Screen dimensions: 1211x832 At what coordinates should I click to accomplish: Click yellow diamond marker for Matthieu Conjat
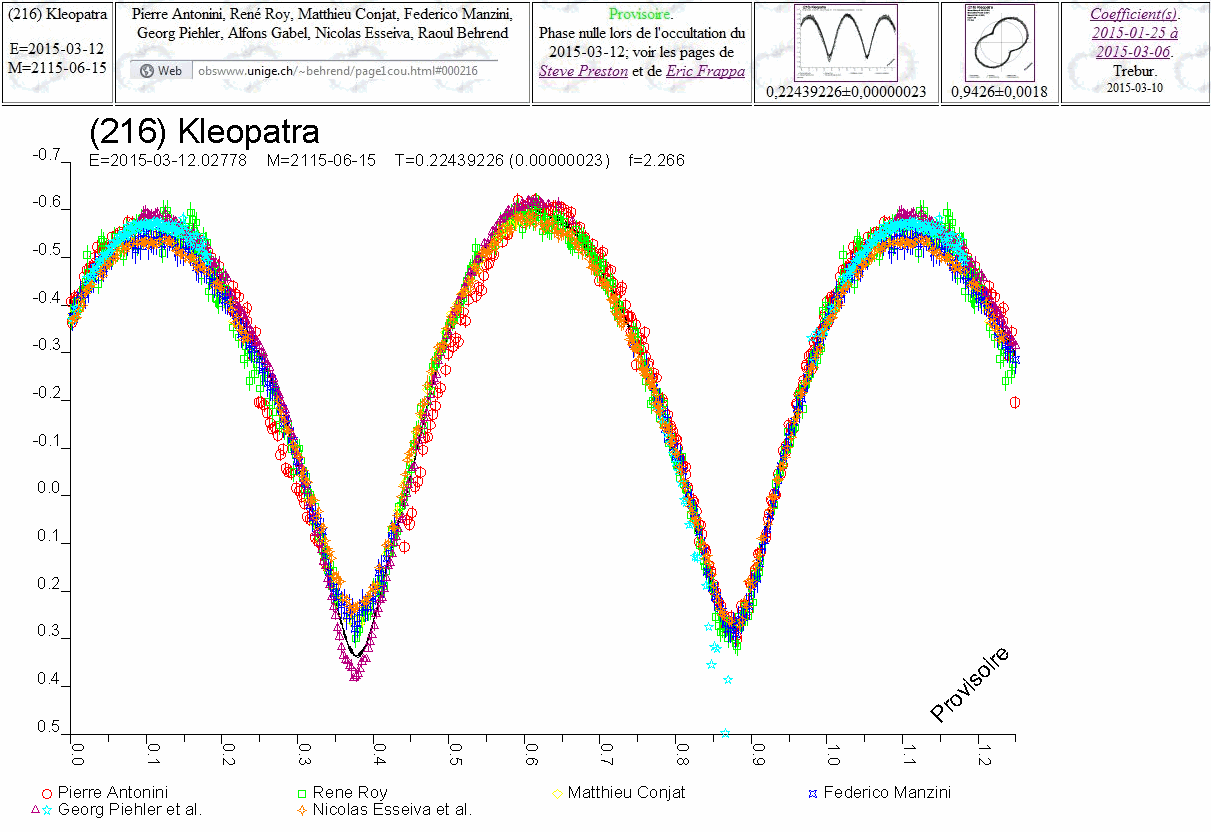pyautogui.click(x=557, y=793)
